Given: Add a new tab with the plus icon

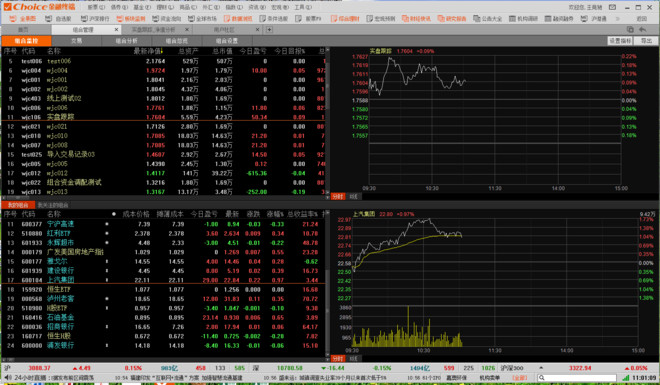Looking at the screenshot, I should (x=269, y=29).
